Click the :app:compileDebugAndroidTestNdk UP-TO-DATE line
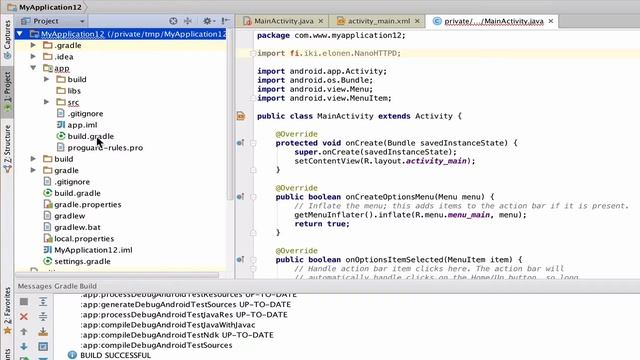The height and width of the screenshot is (360, 640). (177, 335)
